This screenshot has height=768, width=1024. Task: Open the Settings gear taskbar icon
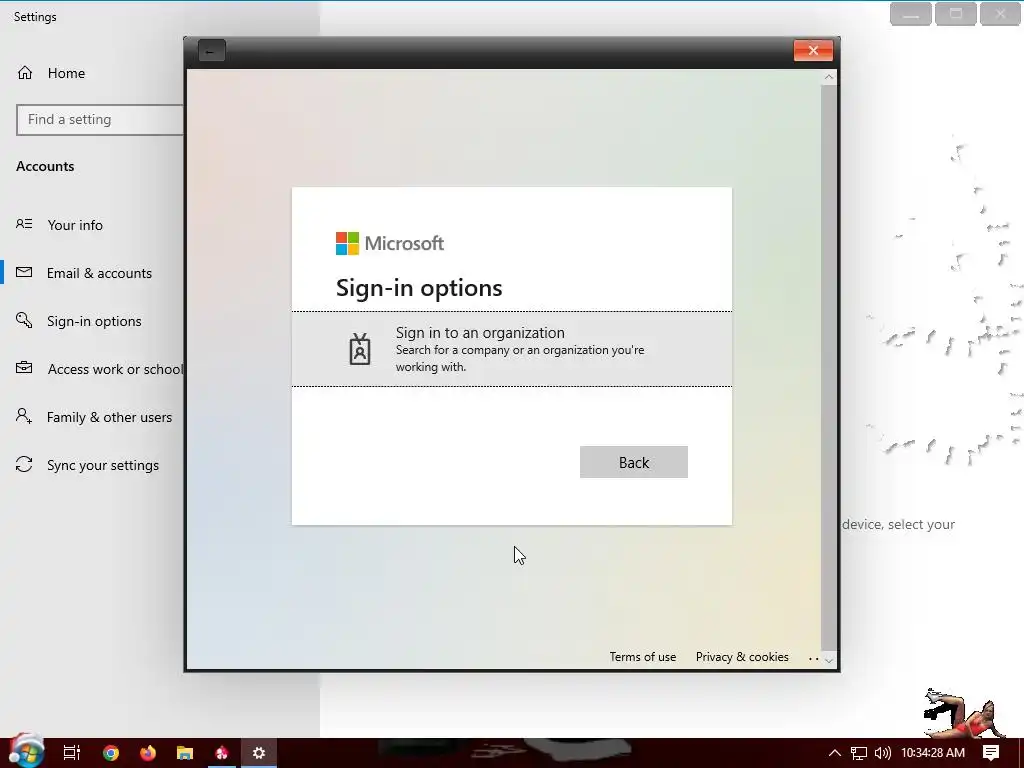point(259,753)
